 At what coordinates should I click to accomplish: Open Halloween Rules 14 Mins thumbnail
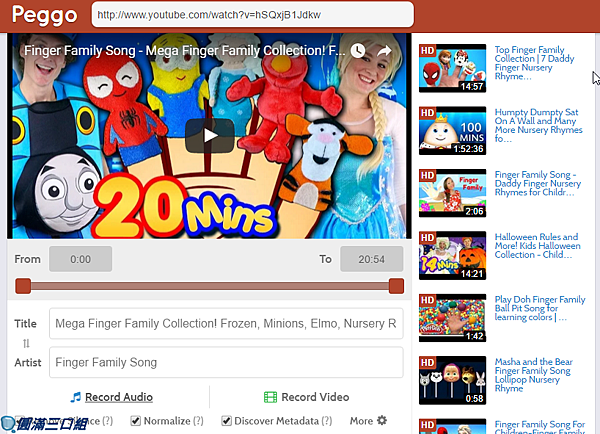pos(452,255)
